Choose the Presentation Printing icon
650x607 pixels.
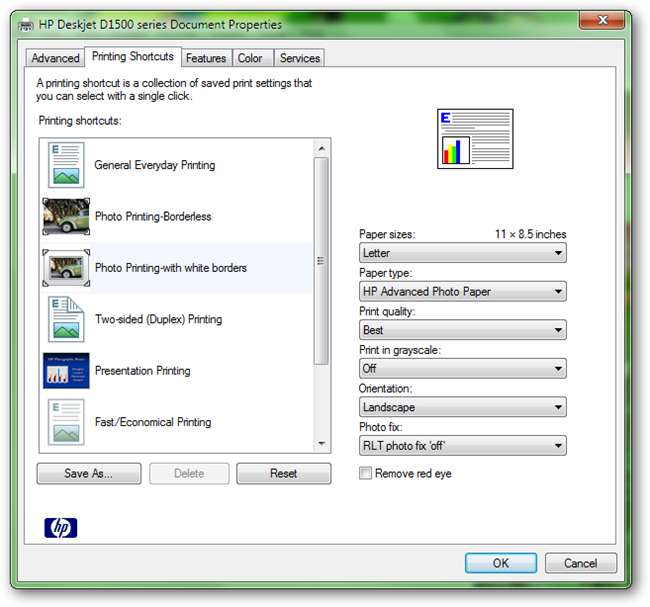pos(66,371)
